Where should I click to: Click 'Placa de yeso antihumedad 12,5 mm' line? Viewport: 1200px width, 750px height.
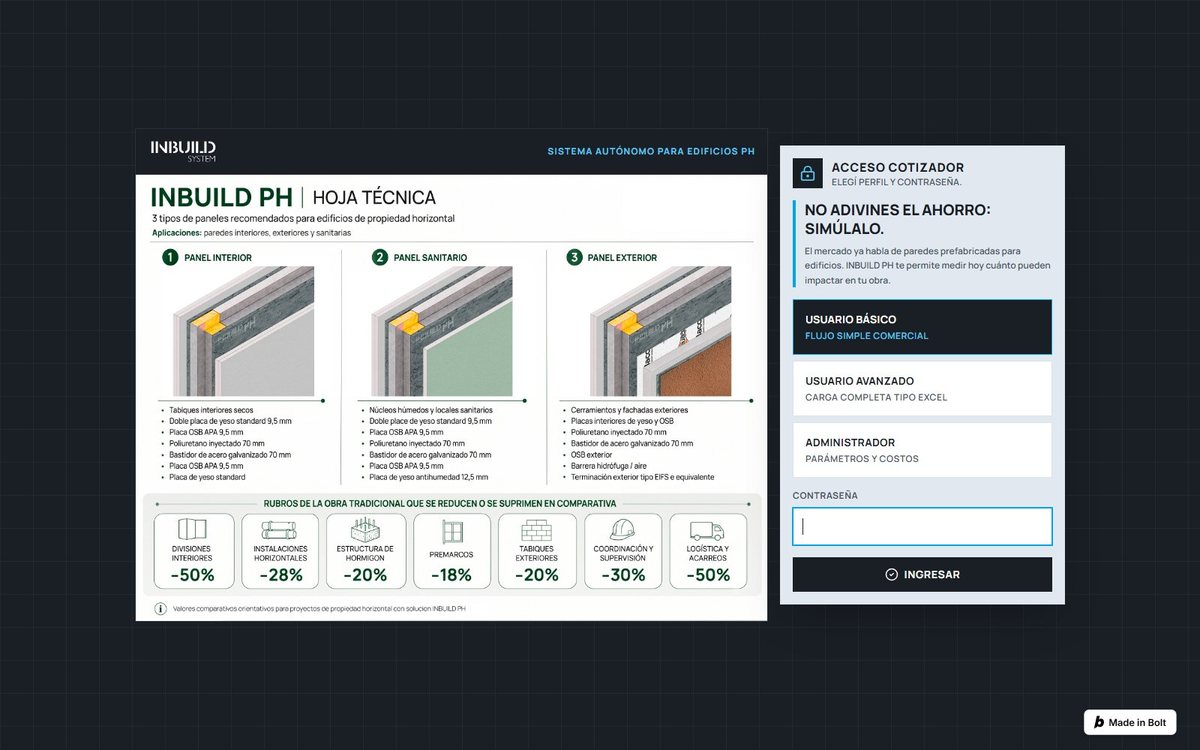(429, 477)
